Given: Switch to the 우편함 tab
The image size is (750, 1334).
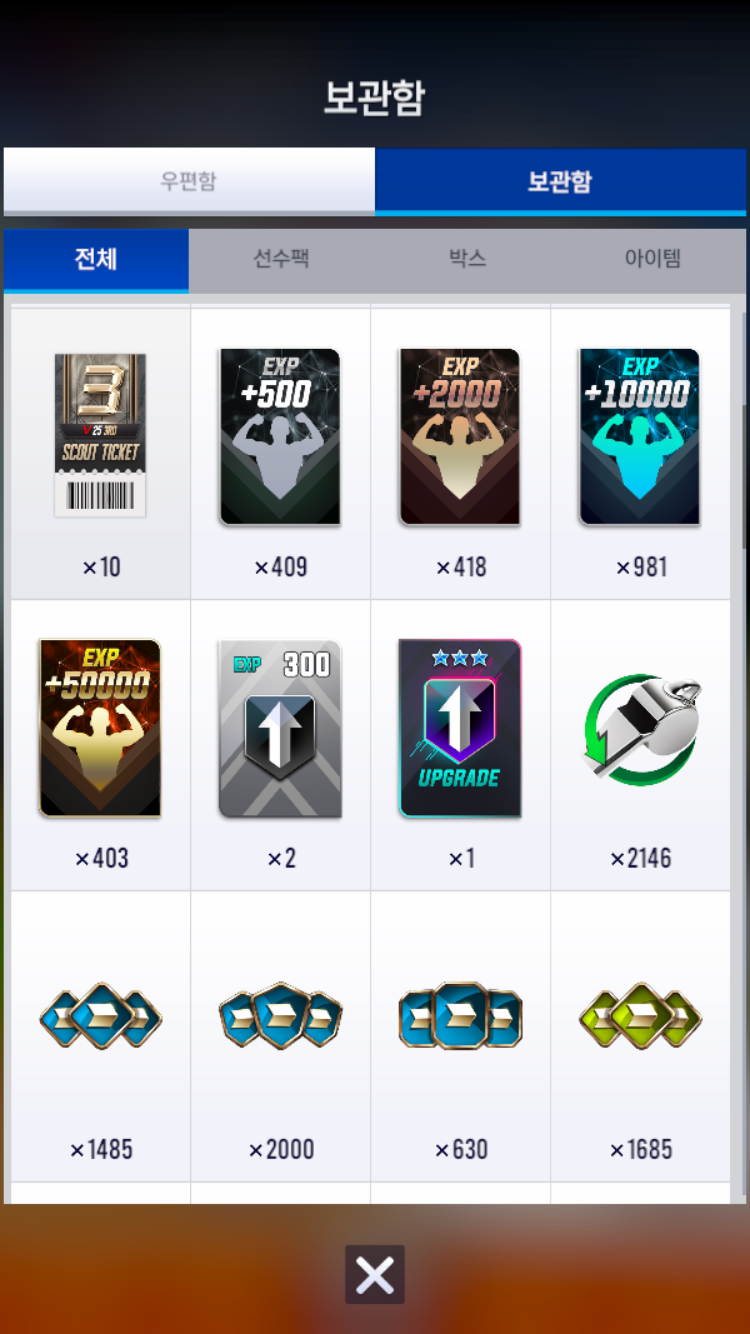Looking at the screenshot, I should (189, 181).
